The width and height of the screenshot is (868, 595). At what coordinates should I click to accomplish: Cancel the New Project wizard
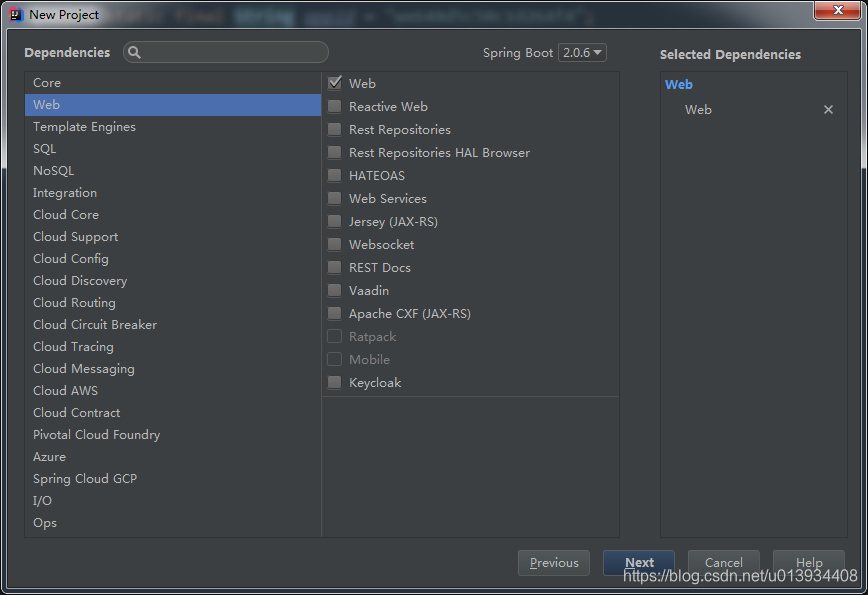coord(724,562)
